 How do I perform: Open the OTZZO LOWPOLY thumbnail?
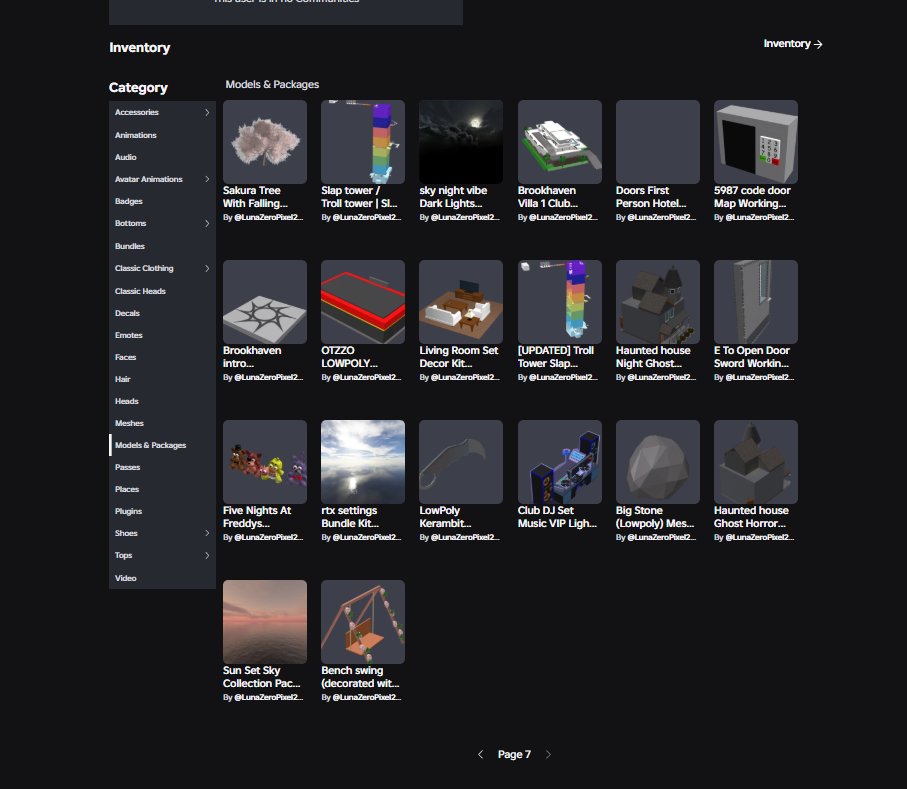[x=363, y=302]
